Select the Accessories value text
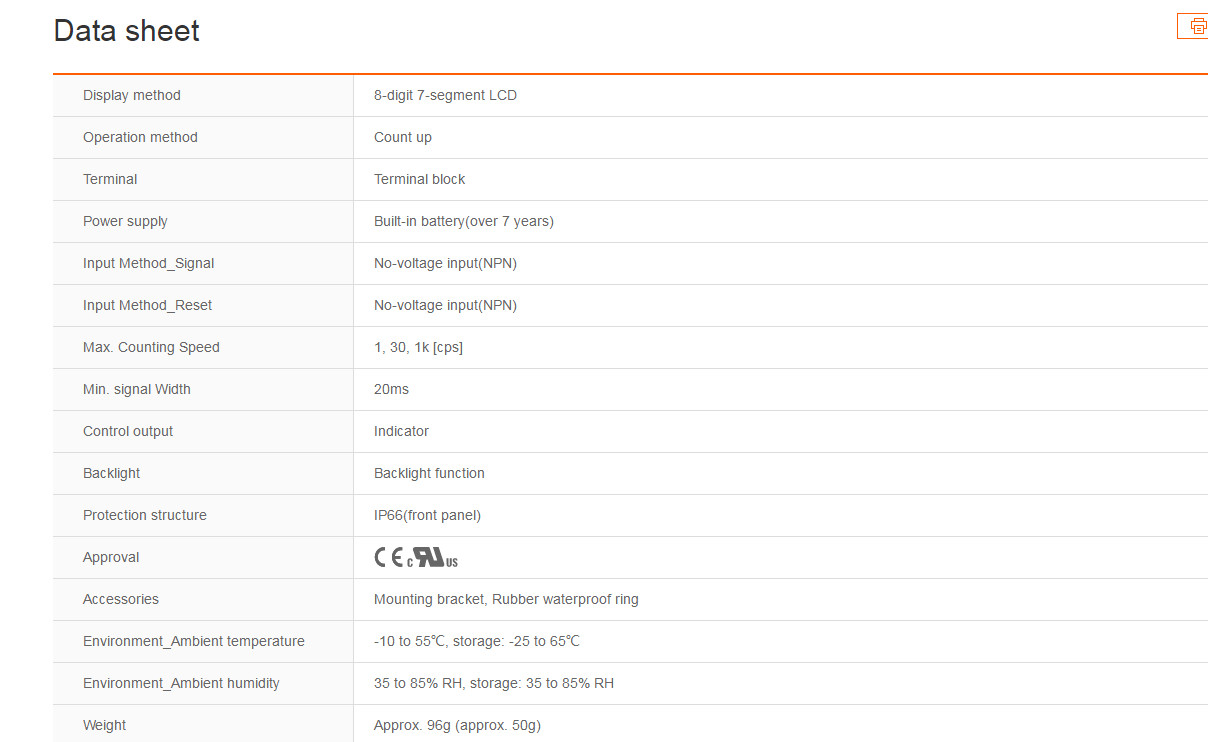 pyautogui.click(x=506, y=600)
